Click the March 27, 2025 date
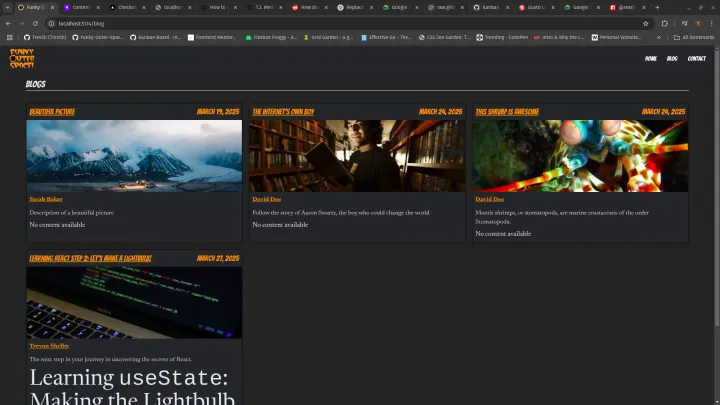Image resolution: width=720 pixels, height=405 pixels. (218, 258)
